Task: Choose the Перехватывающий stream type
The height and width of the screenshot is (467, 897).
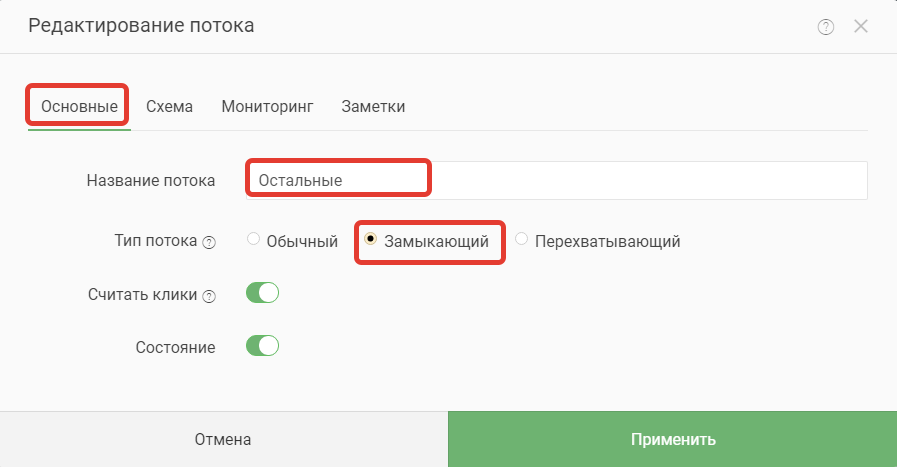Action: coord(521,239)
